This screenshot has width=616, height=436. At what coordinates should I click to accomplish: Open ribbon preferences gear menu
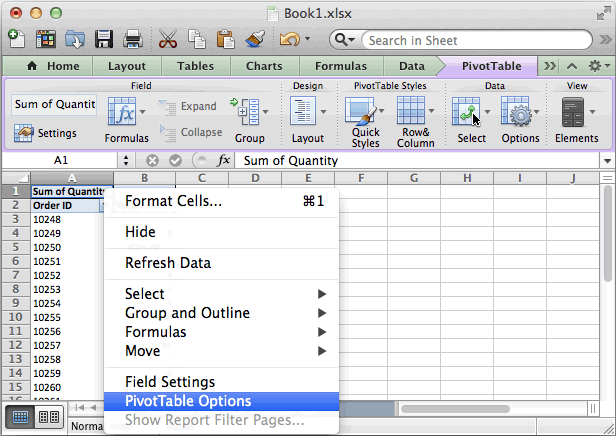click(599, 66)
